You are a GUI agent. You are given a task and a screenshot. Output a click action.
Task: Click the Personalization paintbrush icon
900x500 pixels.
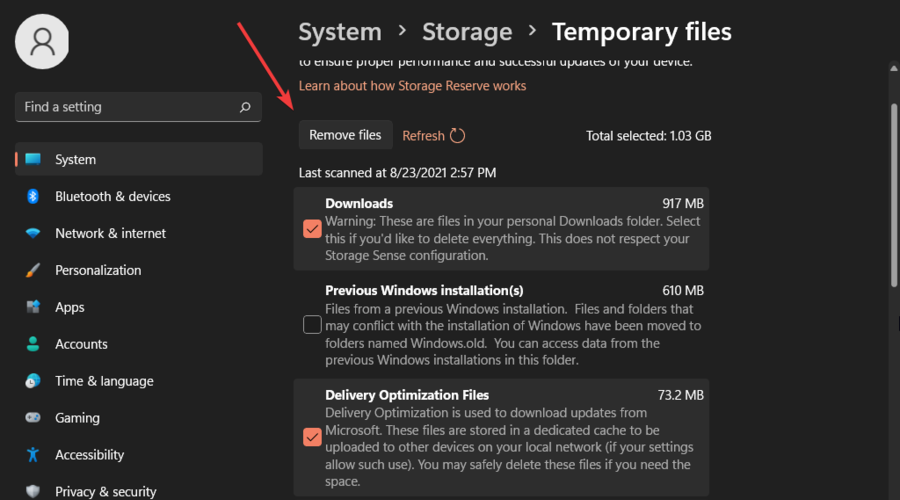coord(33,270)
